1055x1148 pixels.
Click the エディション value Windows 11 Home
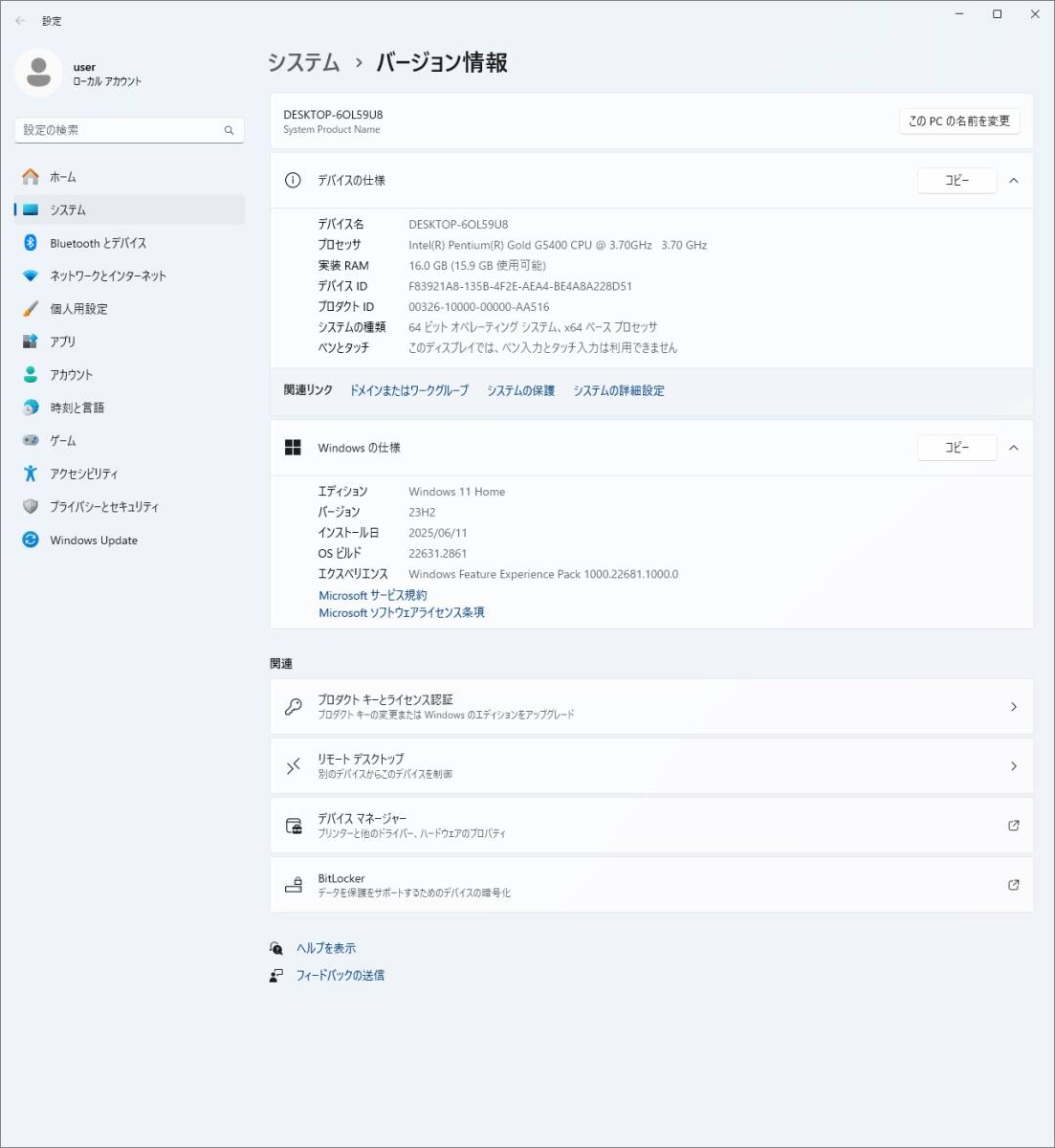tap(457, 492)
